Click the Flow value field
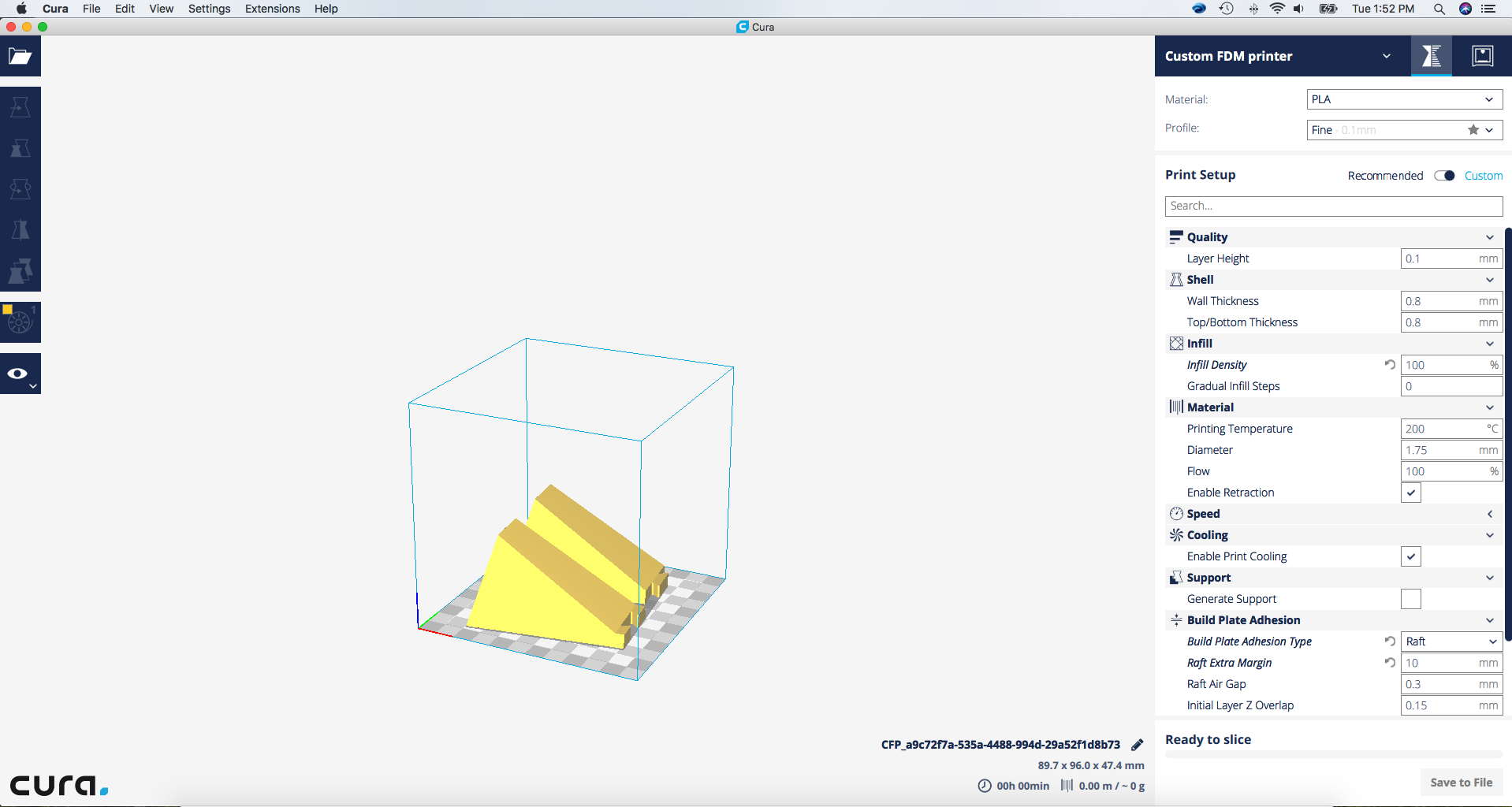The width and height of the screenshot is (1512, 807). pyautogui.click(x=1451, y=471)
